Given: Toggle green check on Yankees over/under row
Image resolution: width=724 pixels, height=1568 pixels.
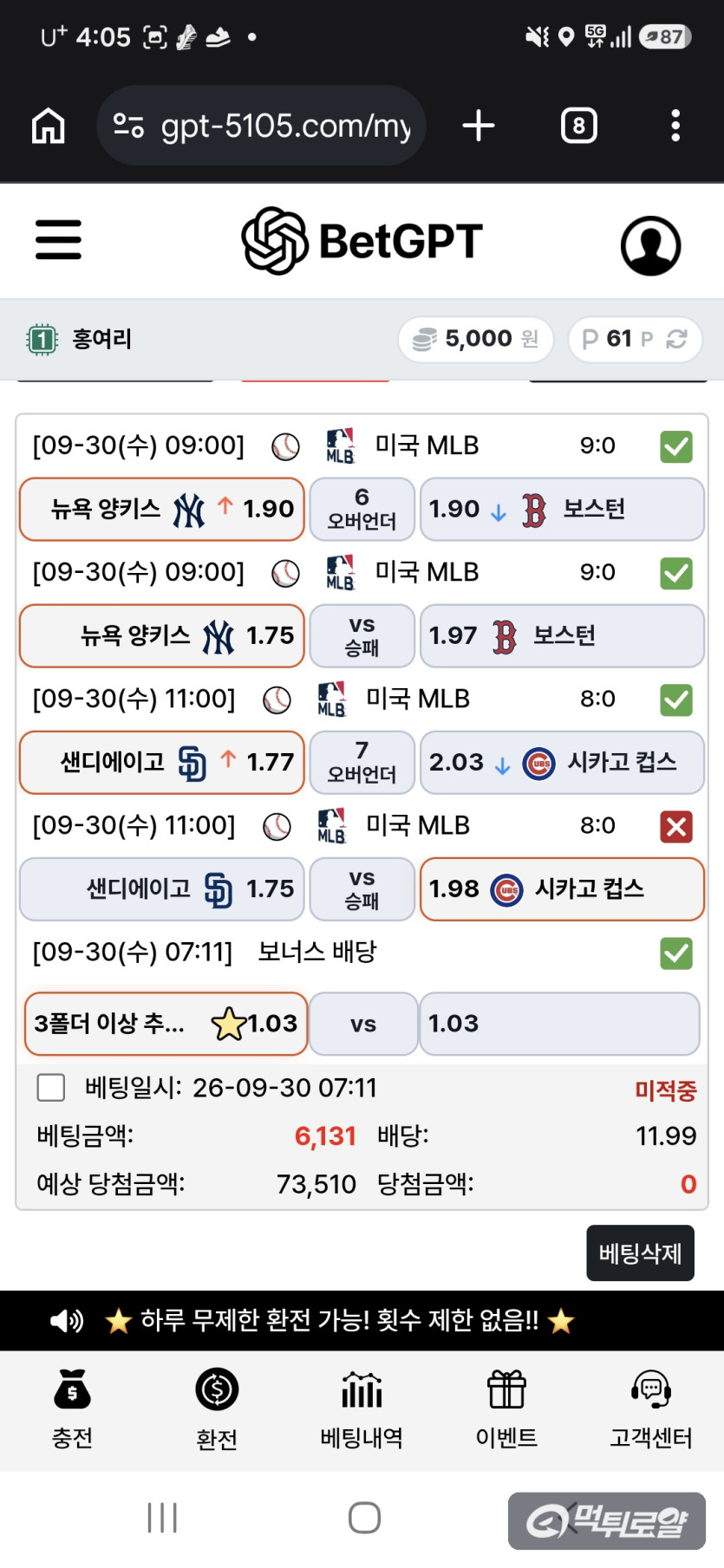Looking at the screenshot, I should click(676, 446).
